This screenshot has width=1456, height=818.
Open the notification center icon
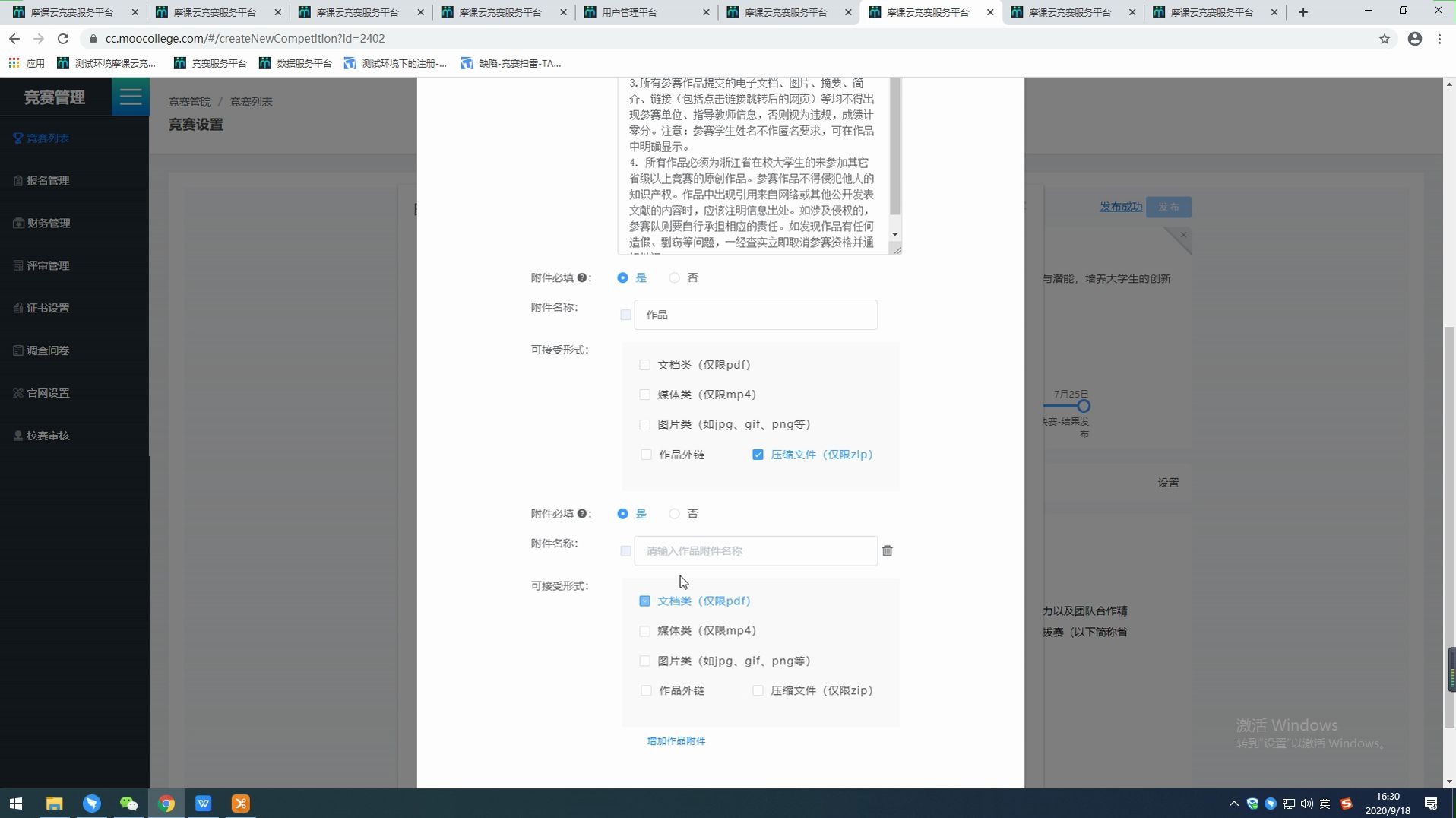1431,804
